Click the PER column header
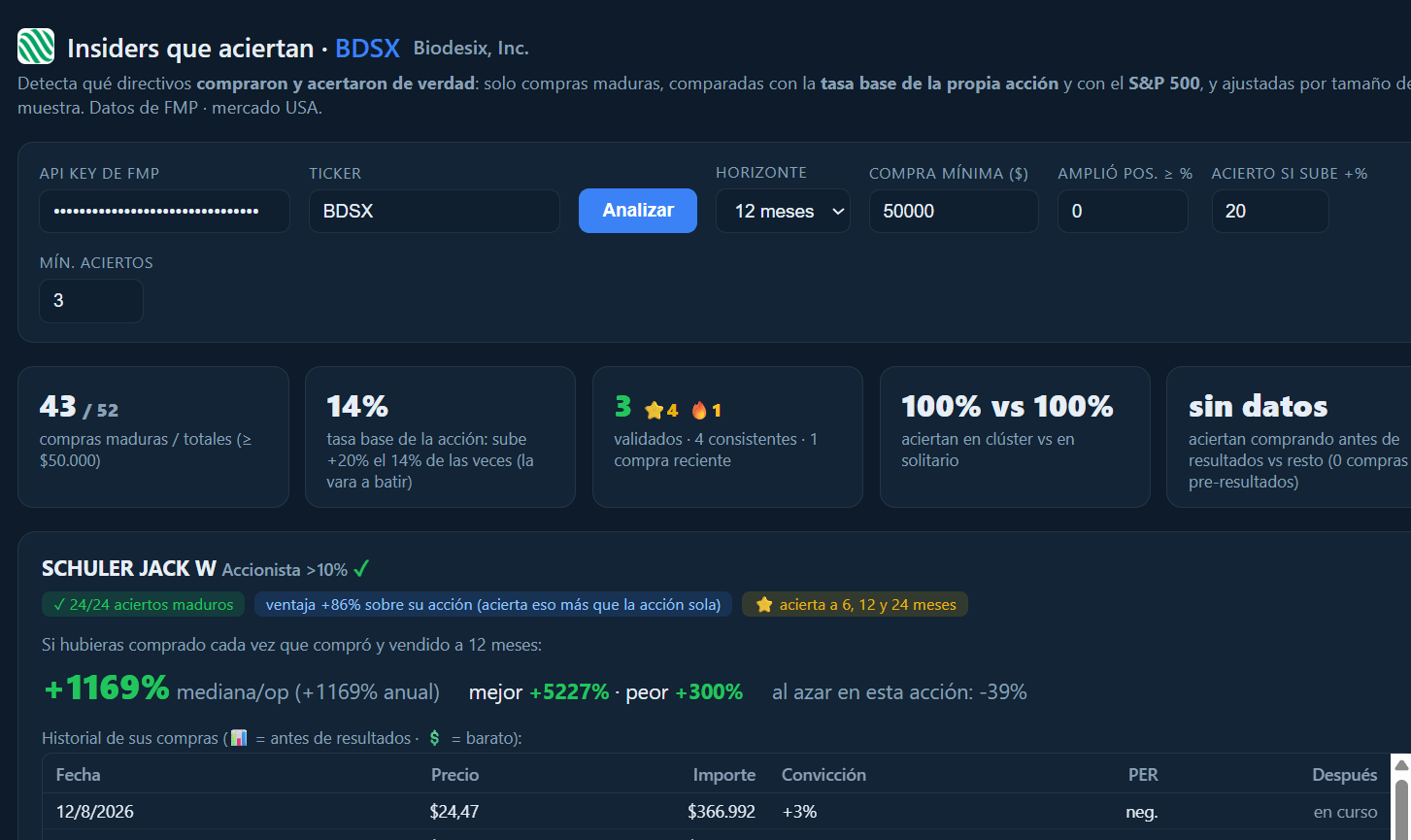 pos(1143,775)
